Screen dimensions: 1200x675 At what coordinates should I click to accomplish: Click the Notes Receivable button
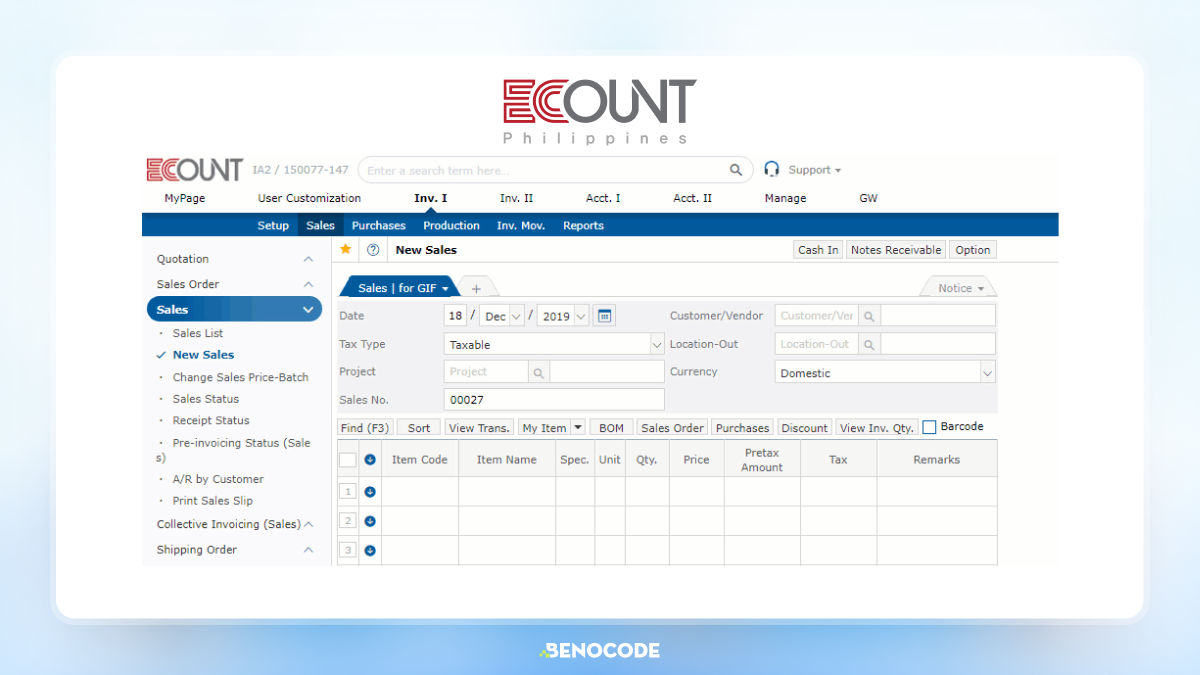click(896, 250)
